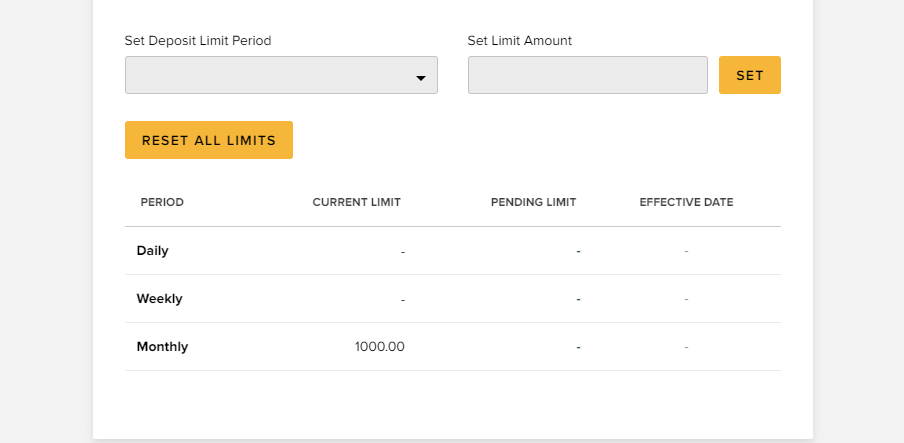Screen dimensions: 904x443
Task: Click the Weekly pending limit cell
Action: [578, 299]
